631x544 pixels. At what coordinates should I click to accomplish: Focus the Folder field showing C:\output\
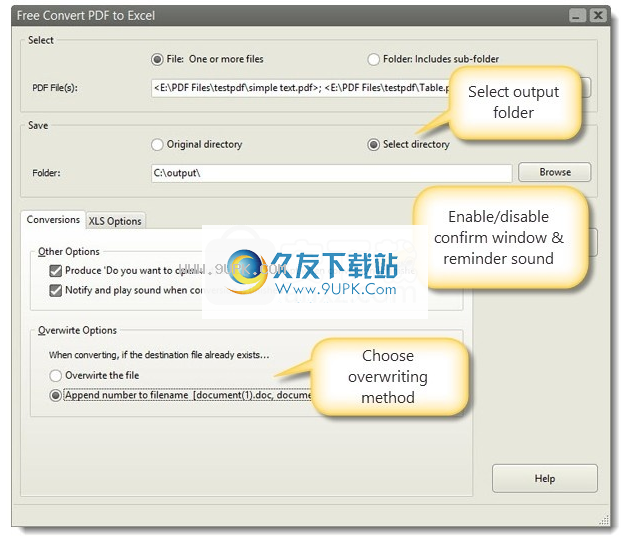332,173
